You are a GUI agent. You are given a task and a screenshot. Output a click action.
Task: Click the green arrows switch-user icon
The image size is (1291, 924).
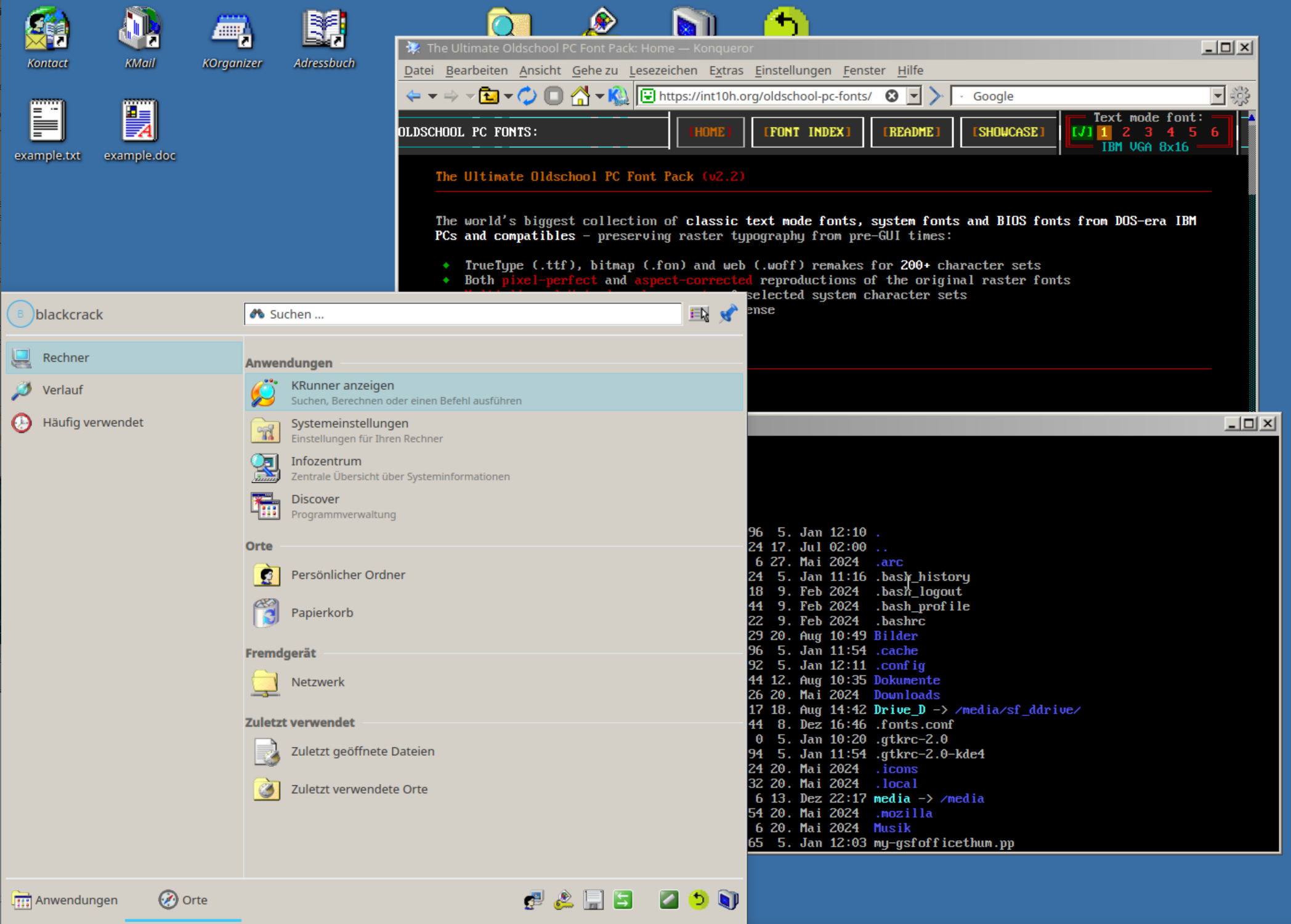point(623,900)
